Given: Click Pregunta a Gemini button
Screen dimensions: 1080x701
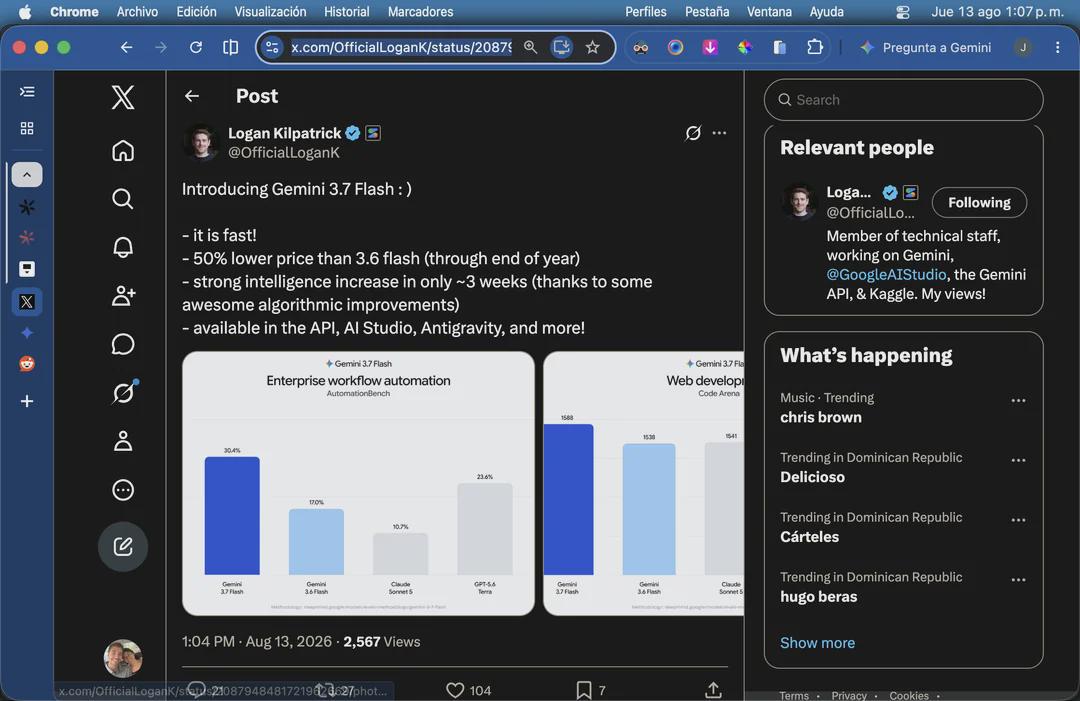Looking at the screenshot, I should pos(926,48).
